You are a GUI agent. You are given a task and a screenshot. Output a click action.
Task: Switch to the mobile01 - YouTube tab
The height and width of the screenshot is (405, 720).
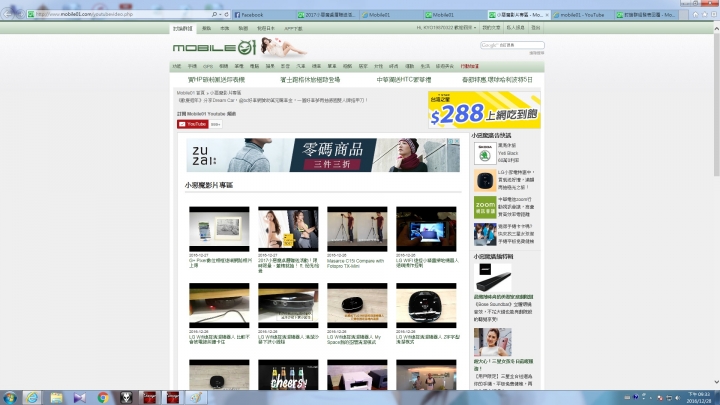pos(582,15)
